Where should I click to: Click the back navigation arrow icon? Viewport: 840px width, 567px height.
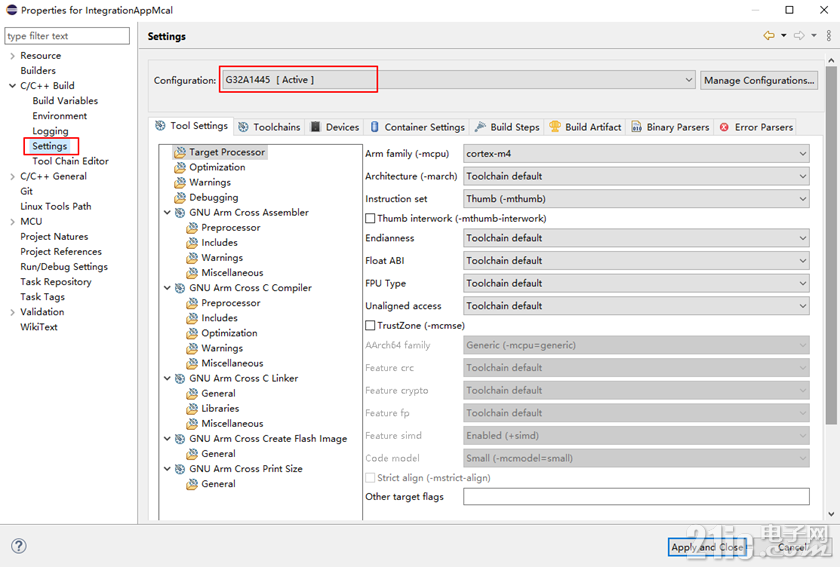click(x=769, y=36)
